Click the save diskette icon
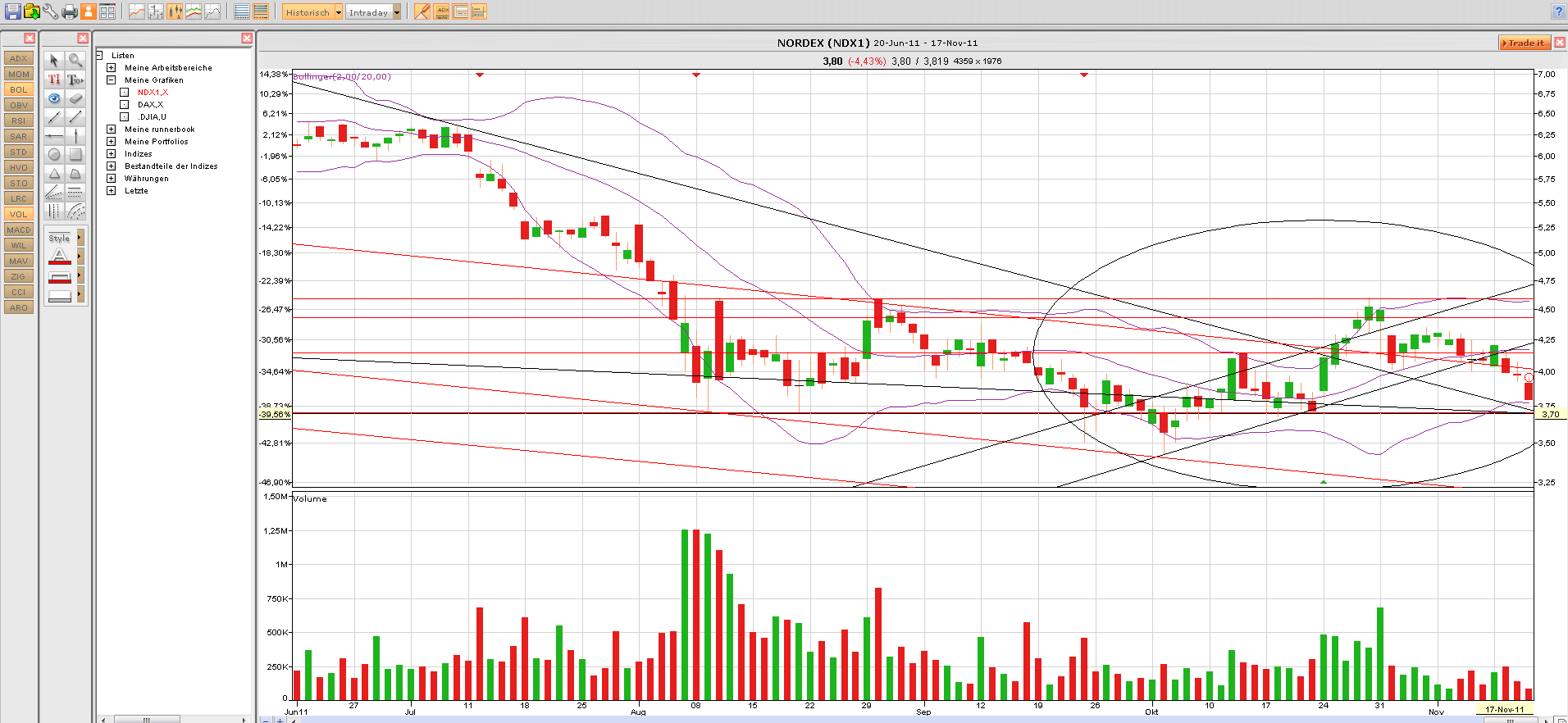 point(12,11)
